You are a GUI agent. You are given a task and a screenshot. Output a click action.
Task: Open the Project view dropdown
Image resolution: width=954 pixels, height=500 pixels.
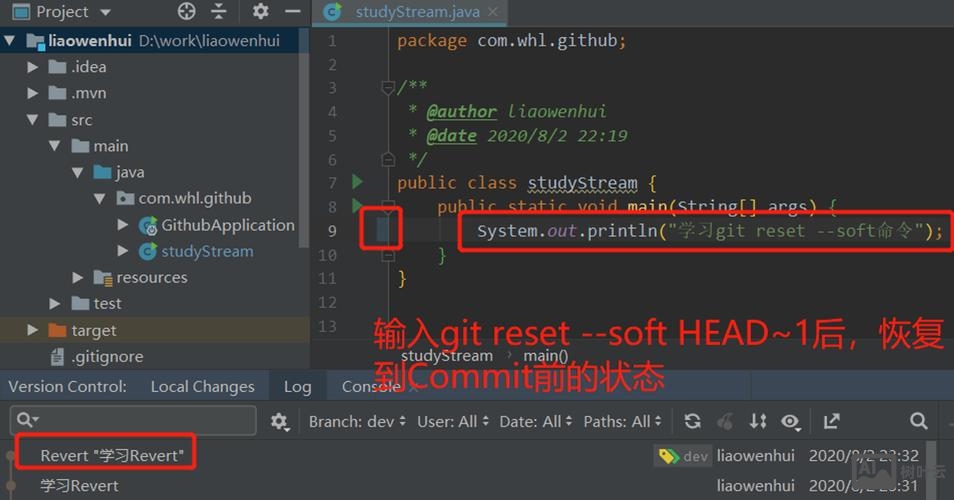(x=105, y=12)
